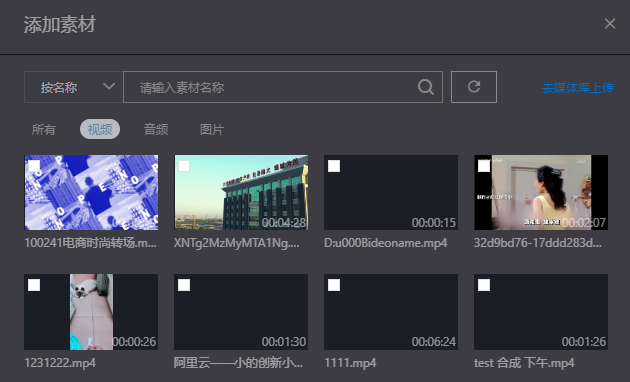Select checkbox for D:u000Bideoname.mp4
This screenshot has height=382, width=630.
[x=334, y=166]
